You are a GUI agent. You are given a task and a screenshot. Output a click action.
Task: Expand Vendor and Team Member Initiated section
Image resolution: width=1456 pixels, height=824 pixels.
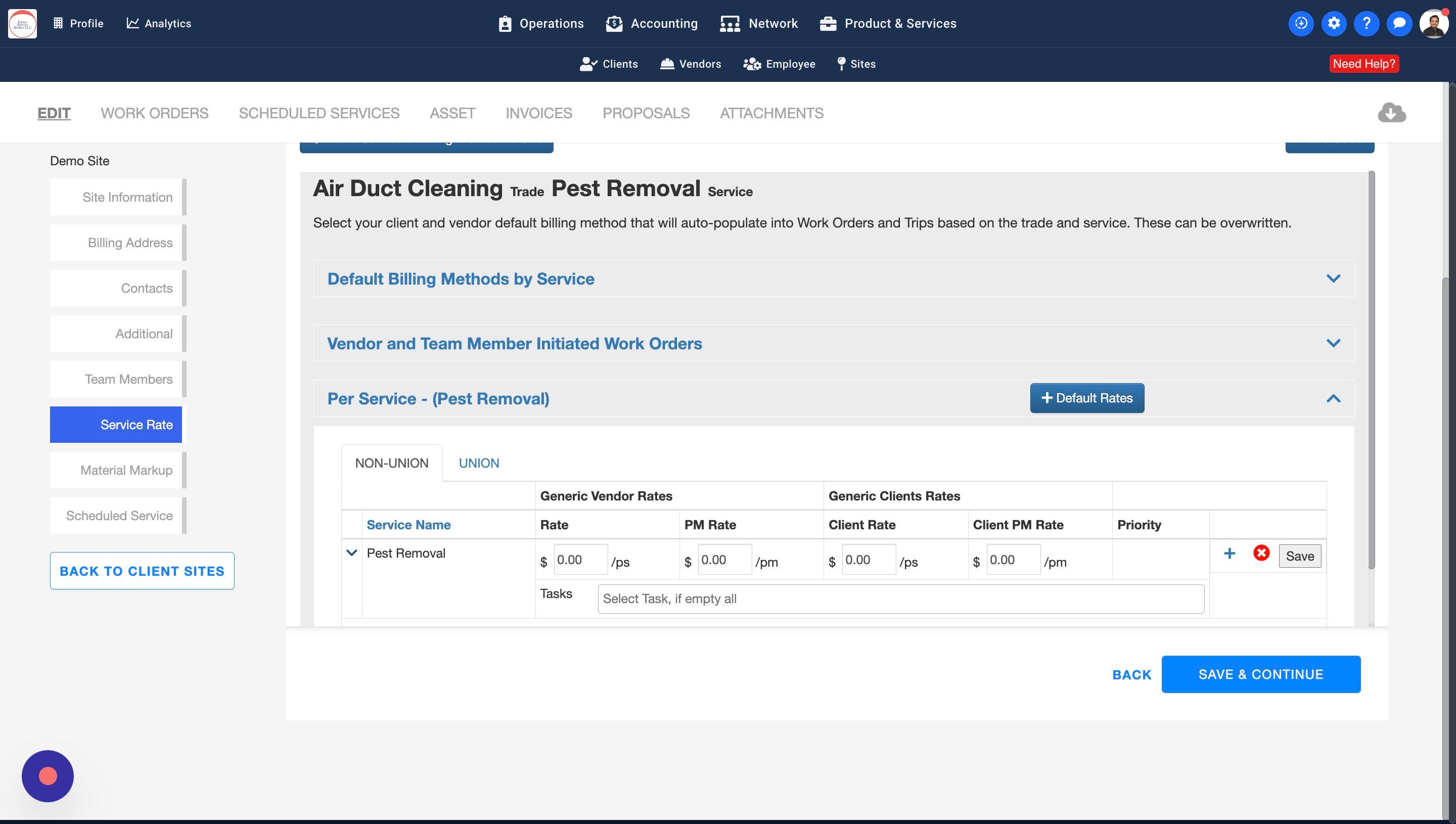point(1333,343)
